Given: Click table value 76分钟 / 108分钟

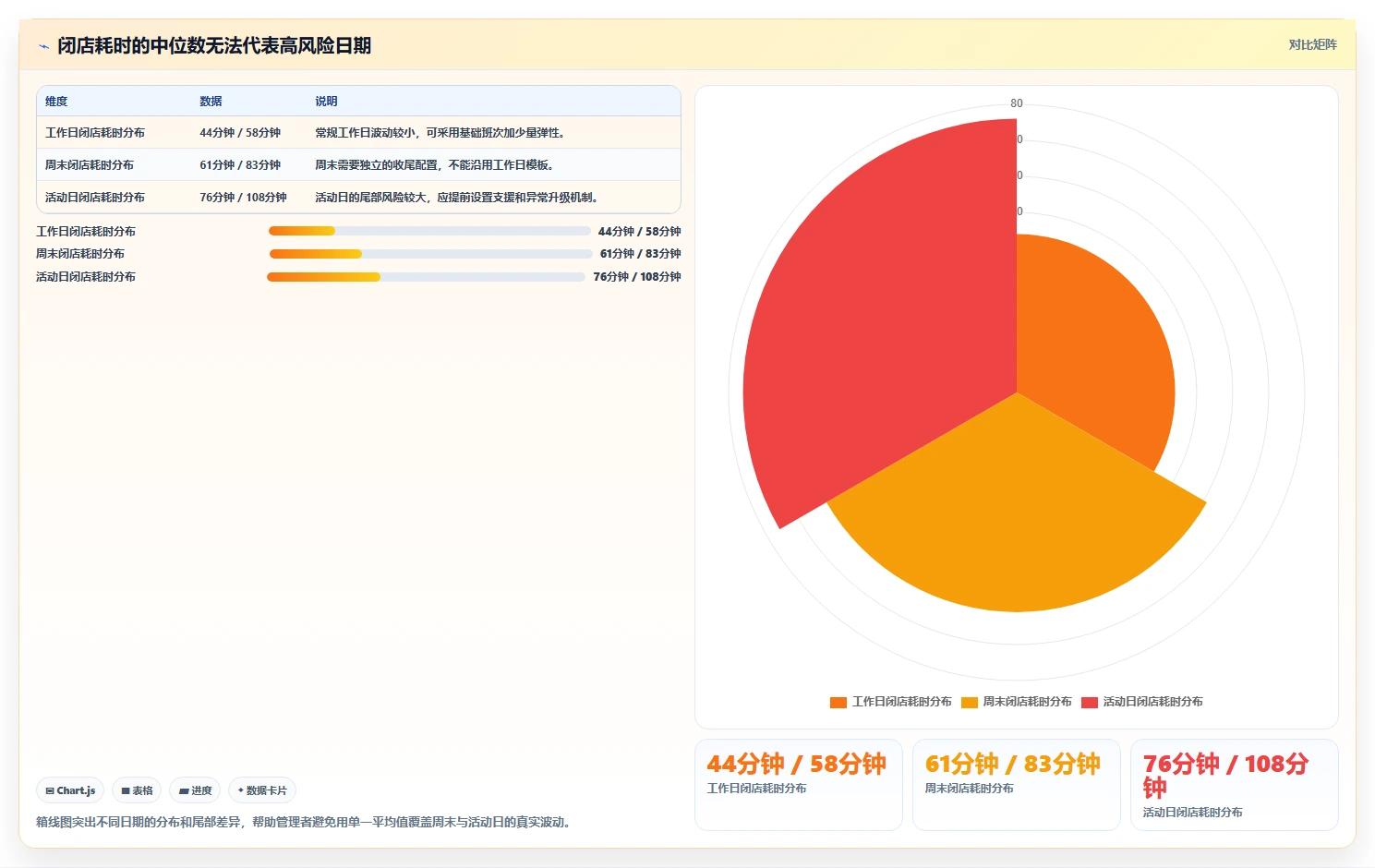Looking at the screenshot, I should [x=243, y=198].
